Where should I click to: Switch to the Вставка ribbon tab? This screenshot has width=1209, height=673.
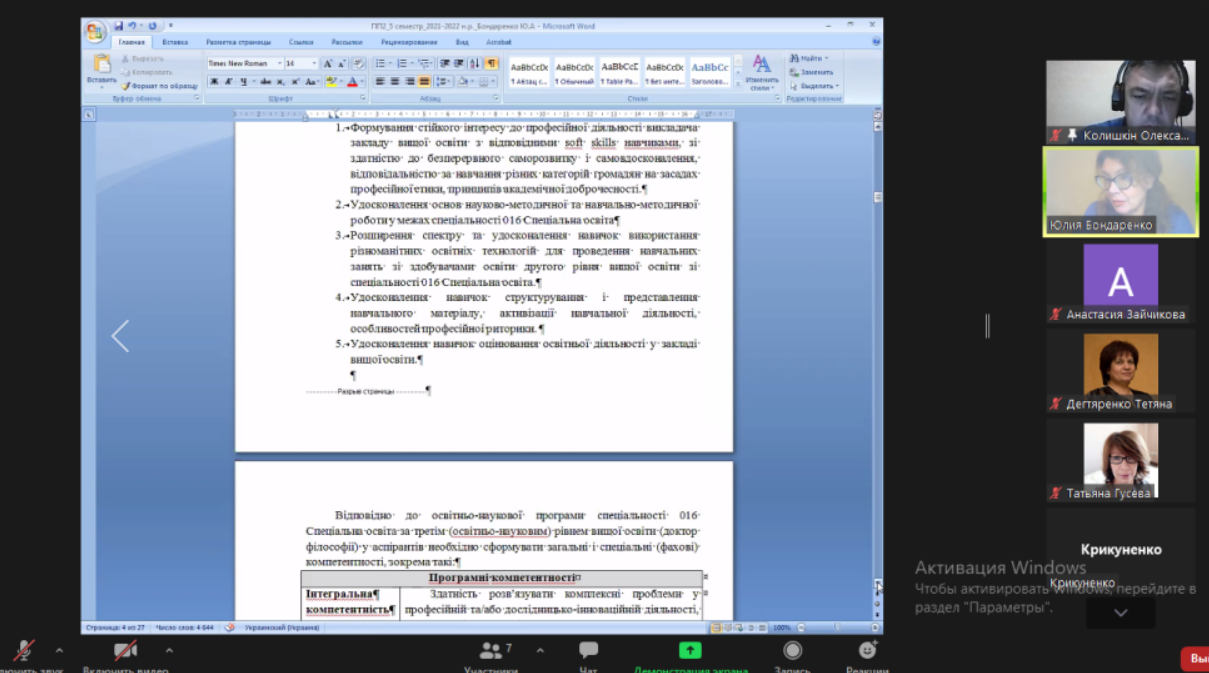click(175, 43)
